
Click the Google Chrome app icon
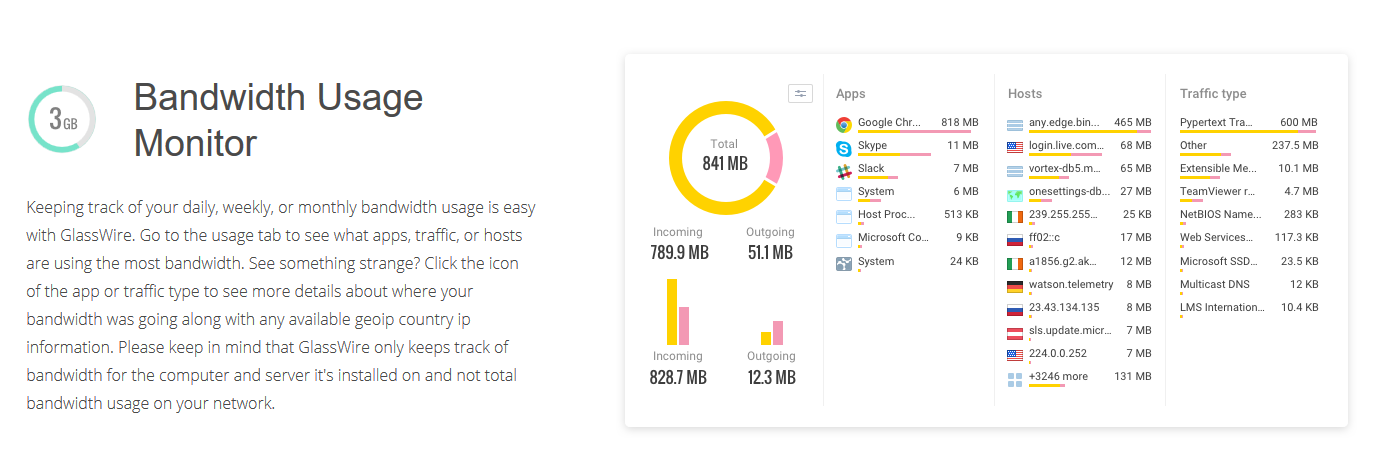point(844,124)
